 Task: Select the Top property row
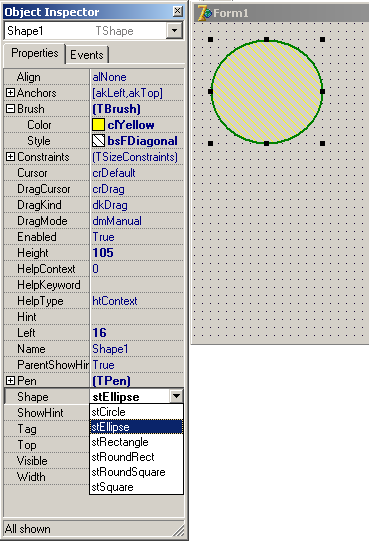click(x=47, y=445)
